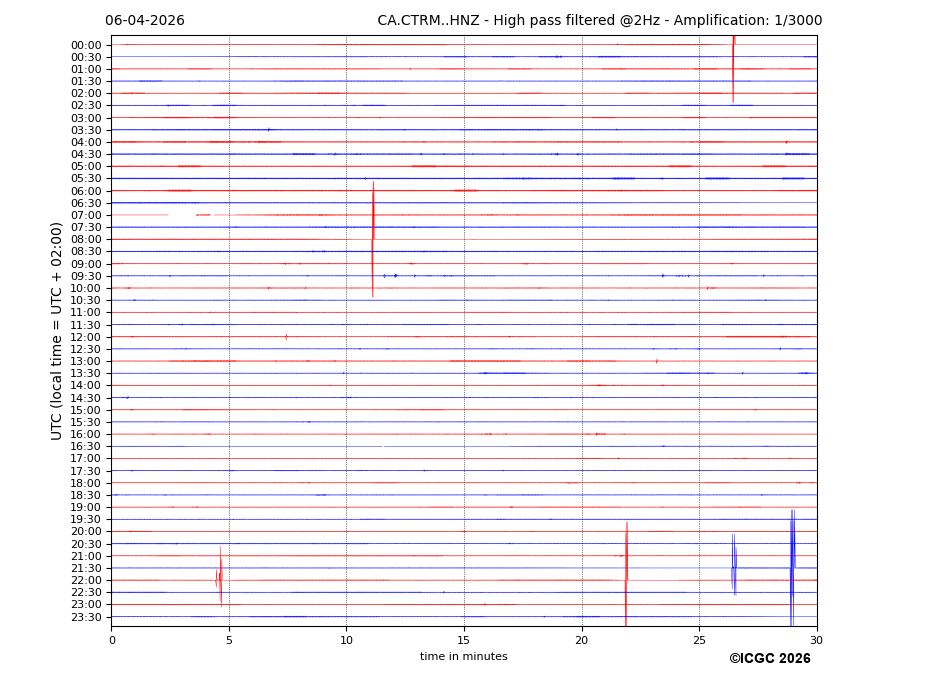Click the tall red spike near minute 11
This screenshot has width=927, height=696.
pos(373,240)
